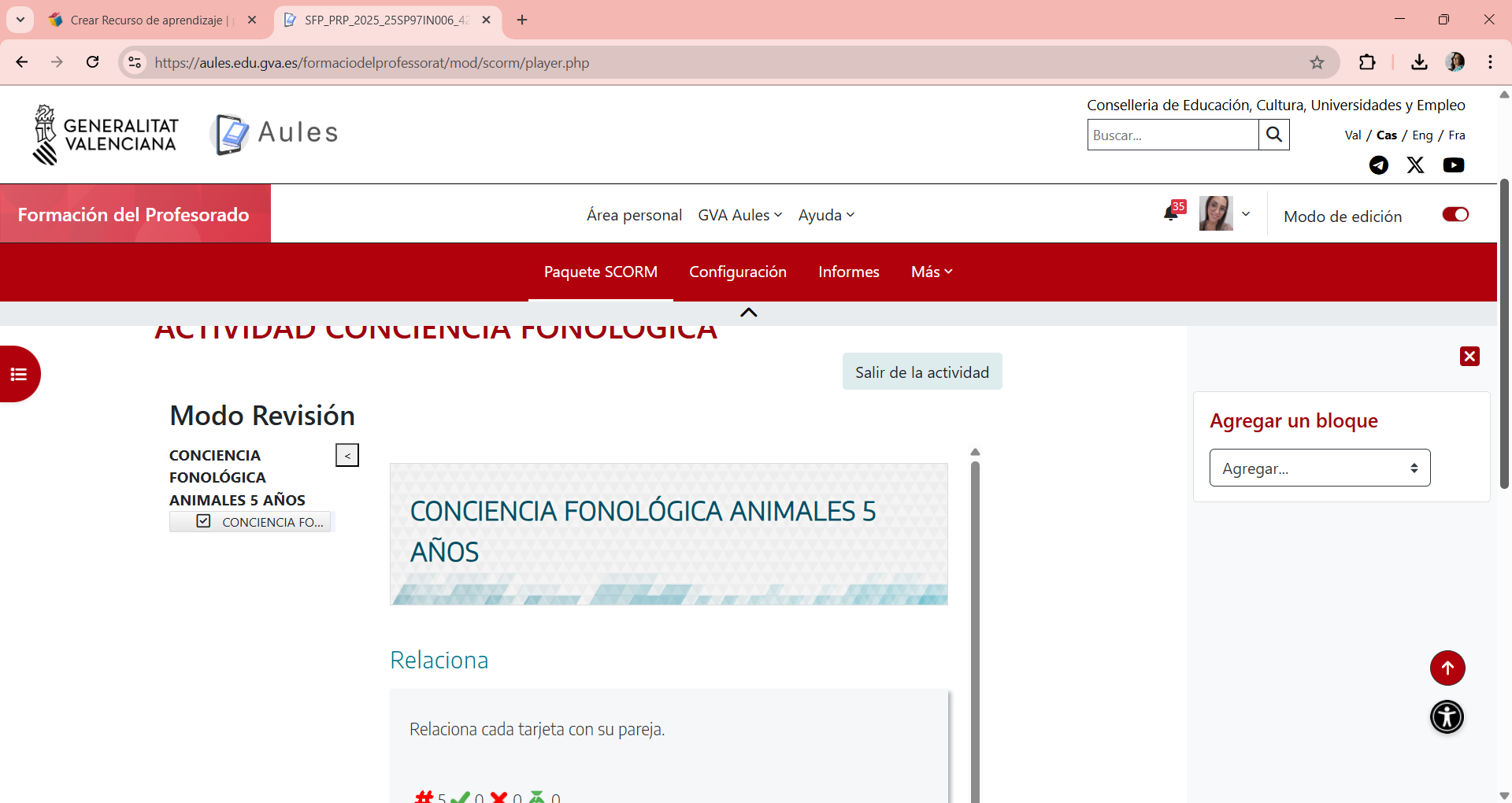Open the Agregar... block dropdown
Image resolution: width=1512 pixels, height=803 pixels.
pyautogui.click(x=1319, y=468)
